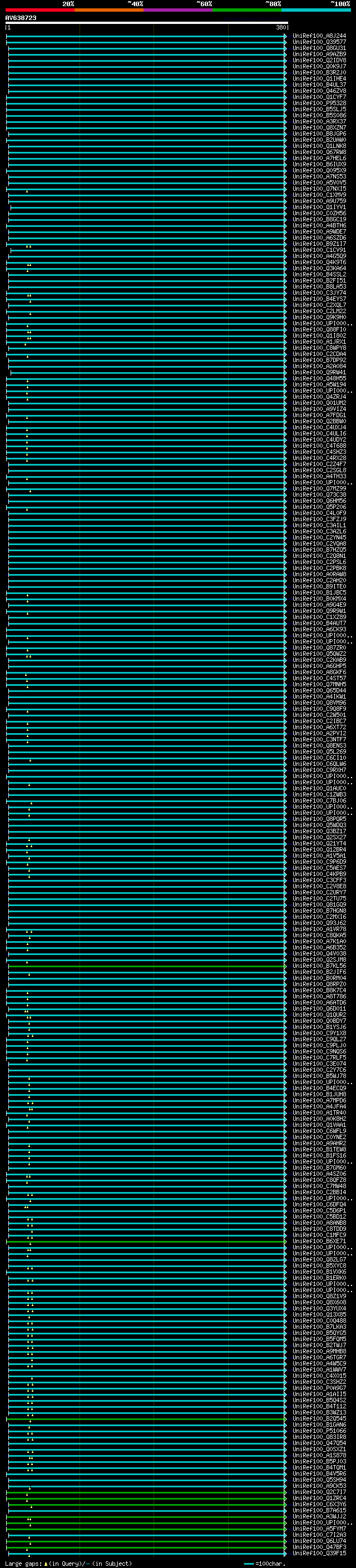Viewport: 356px width, 1568px height.
Task: Select label UniRef100_A5FYM7
Action: point(319,1529)
